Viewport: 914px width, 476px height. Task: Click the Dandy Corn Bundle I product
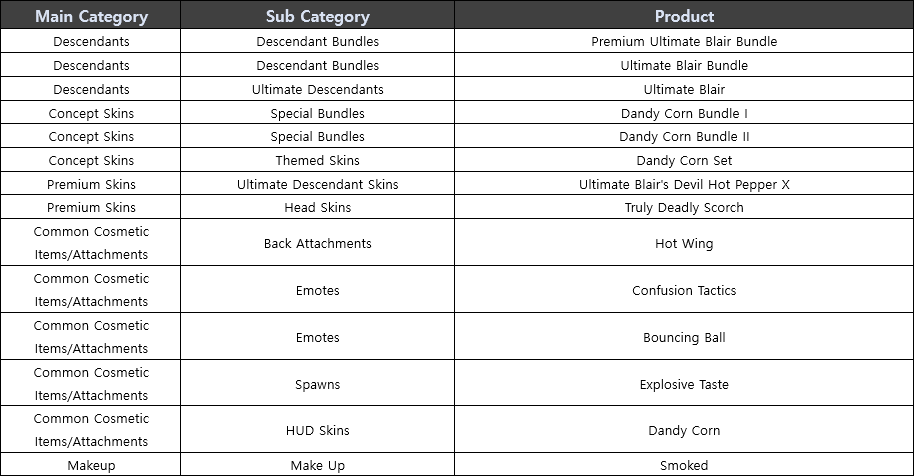(684, 113)
